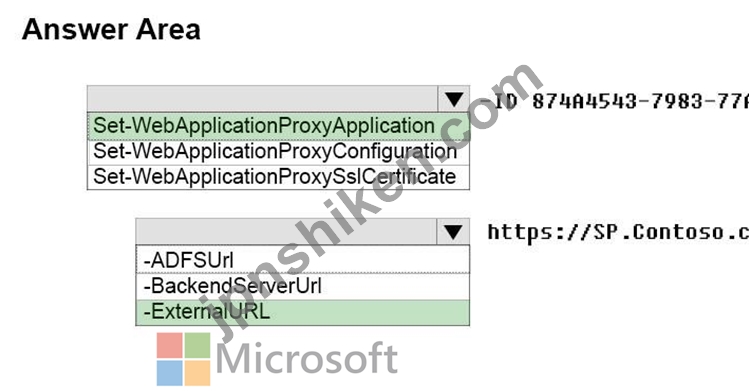
Task: Open the cmdlet dropdown arrow
Action: click(453, 99)
